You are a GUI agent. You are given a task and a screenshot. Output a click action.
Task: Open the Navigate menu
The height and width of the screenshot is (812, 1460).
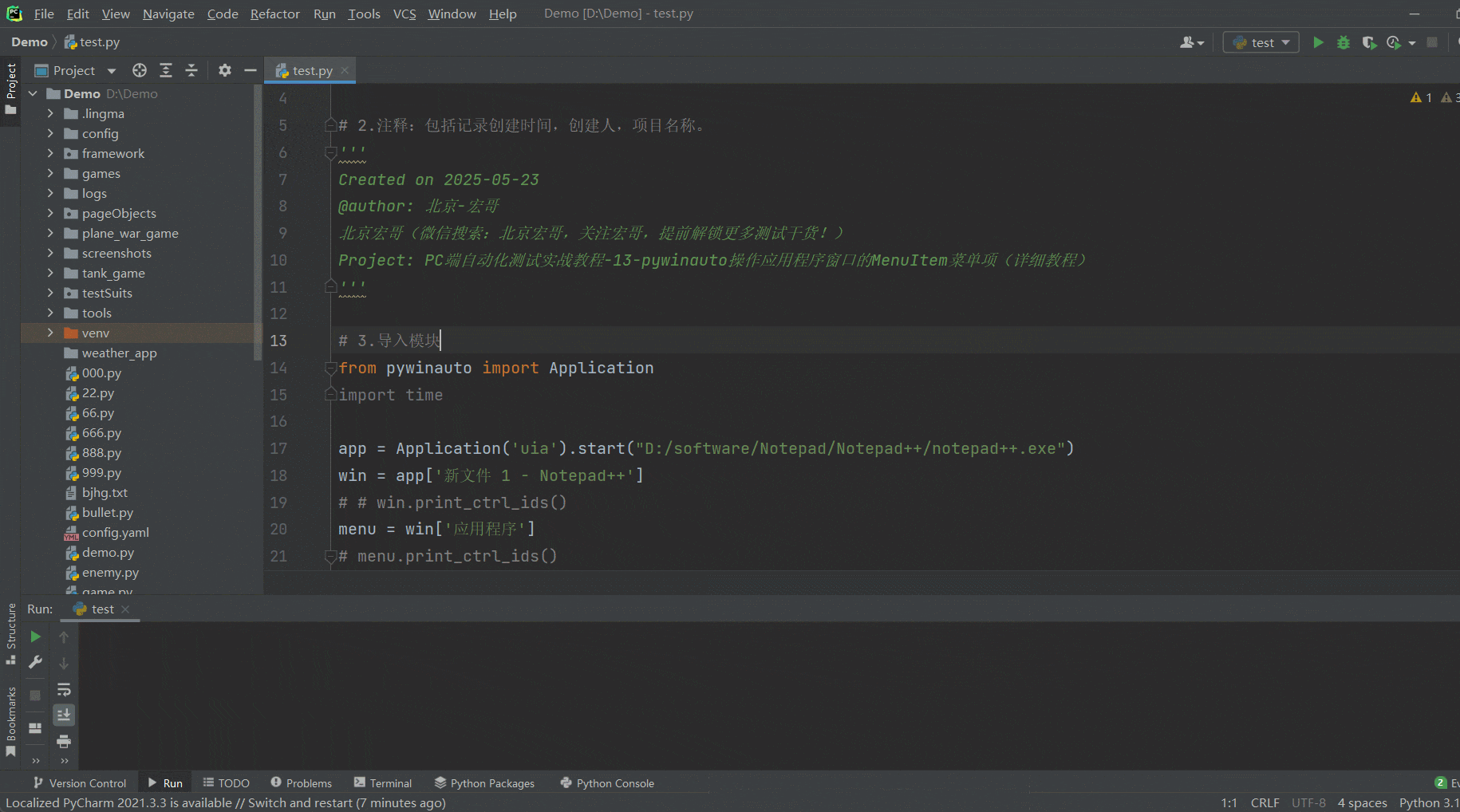168,14
